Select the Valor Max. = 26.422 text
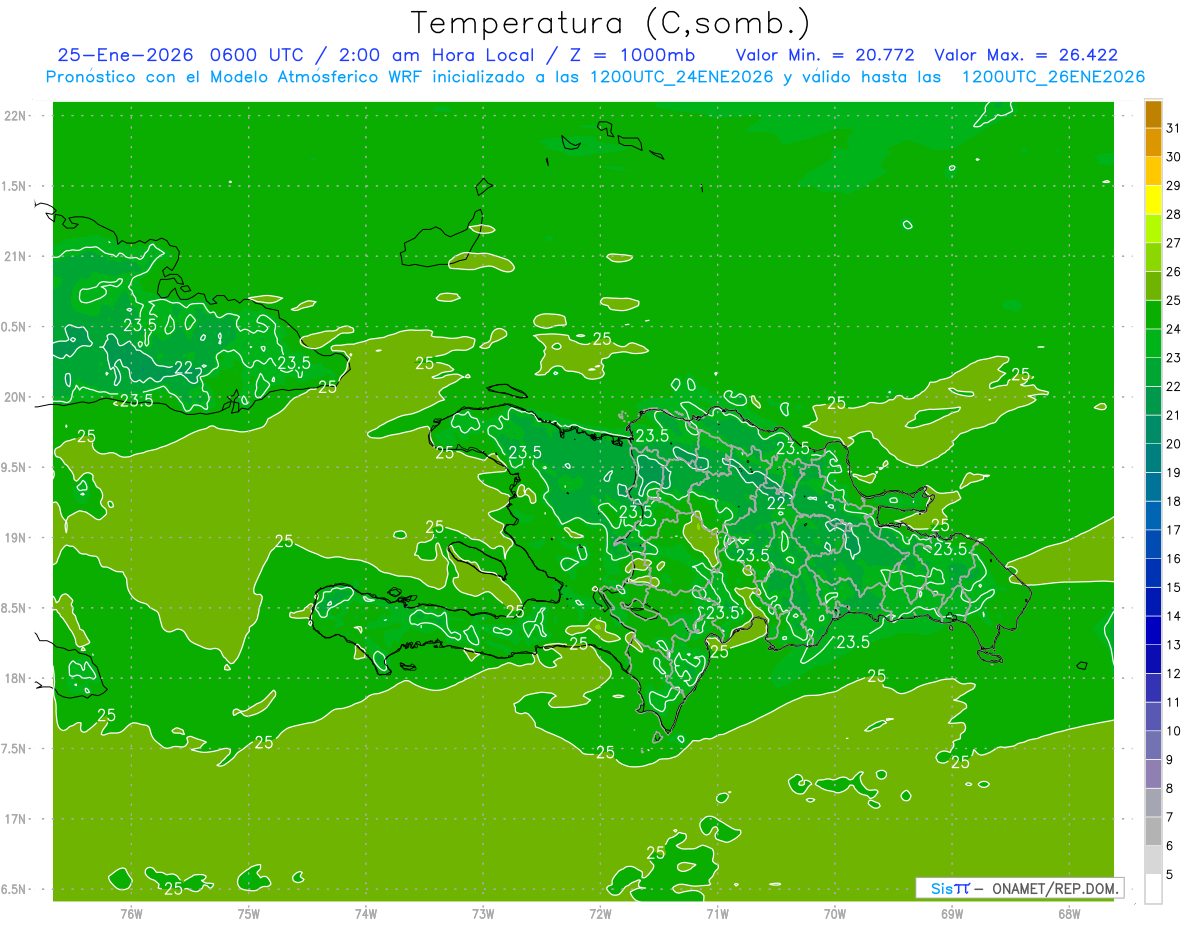This screenshot has width=1200, height=927. point(1025,55)
